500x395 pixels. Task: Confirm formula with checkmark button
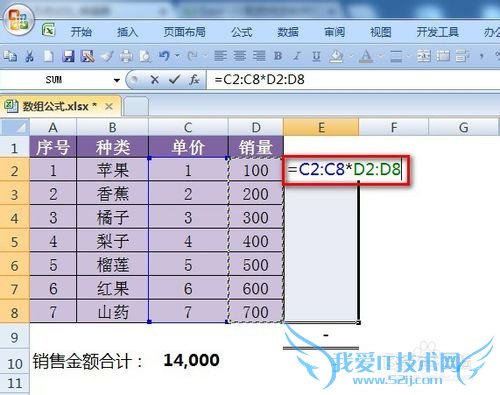tap(174, 80)
